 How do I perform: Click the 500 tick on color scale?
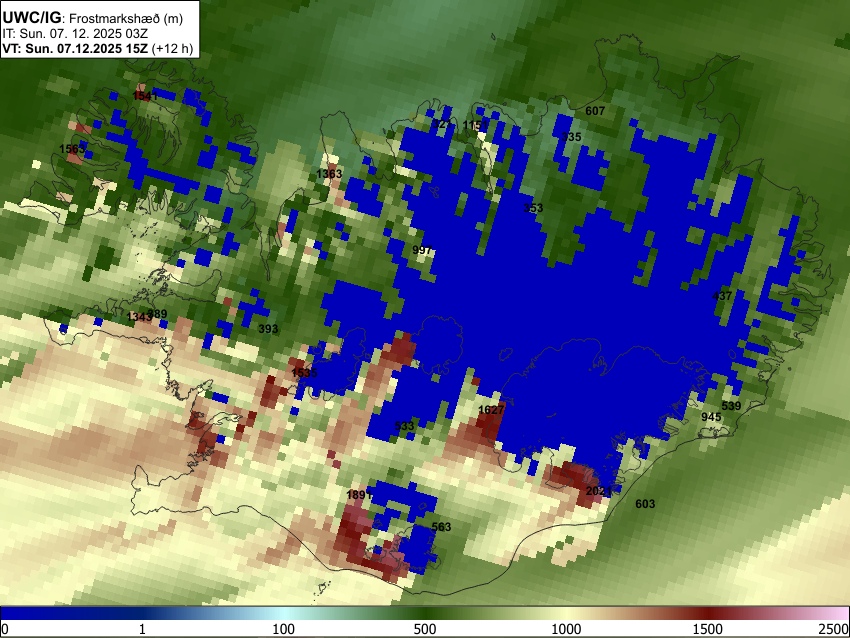click(x=425, y=629)
